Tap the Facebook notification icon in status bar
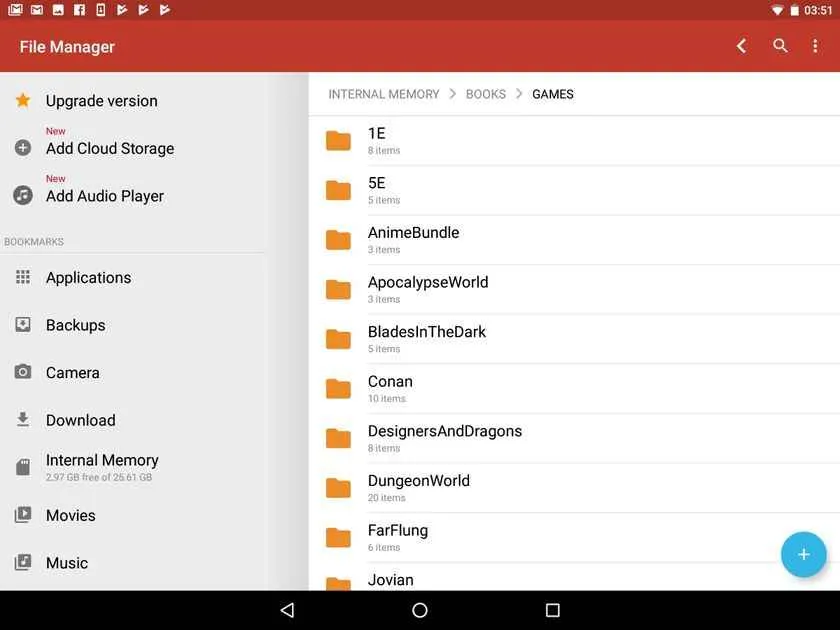The width and height of the screenshot is (840, 630). 79,10
